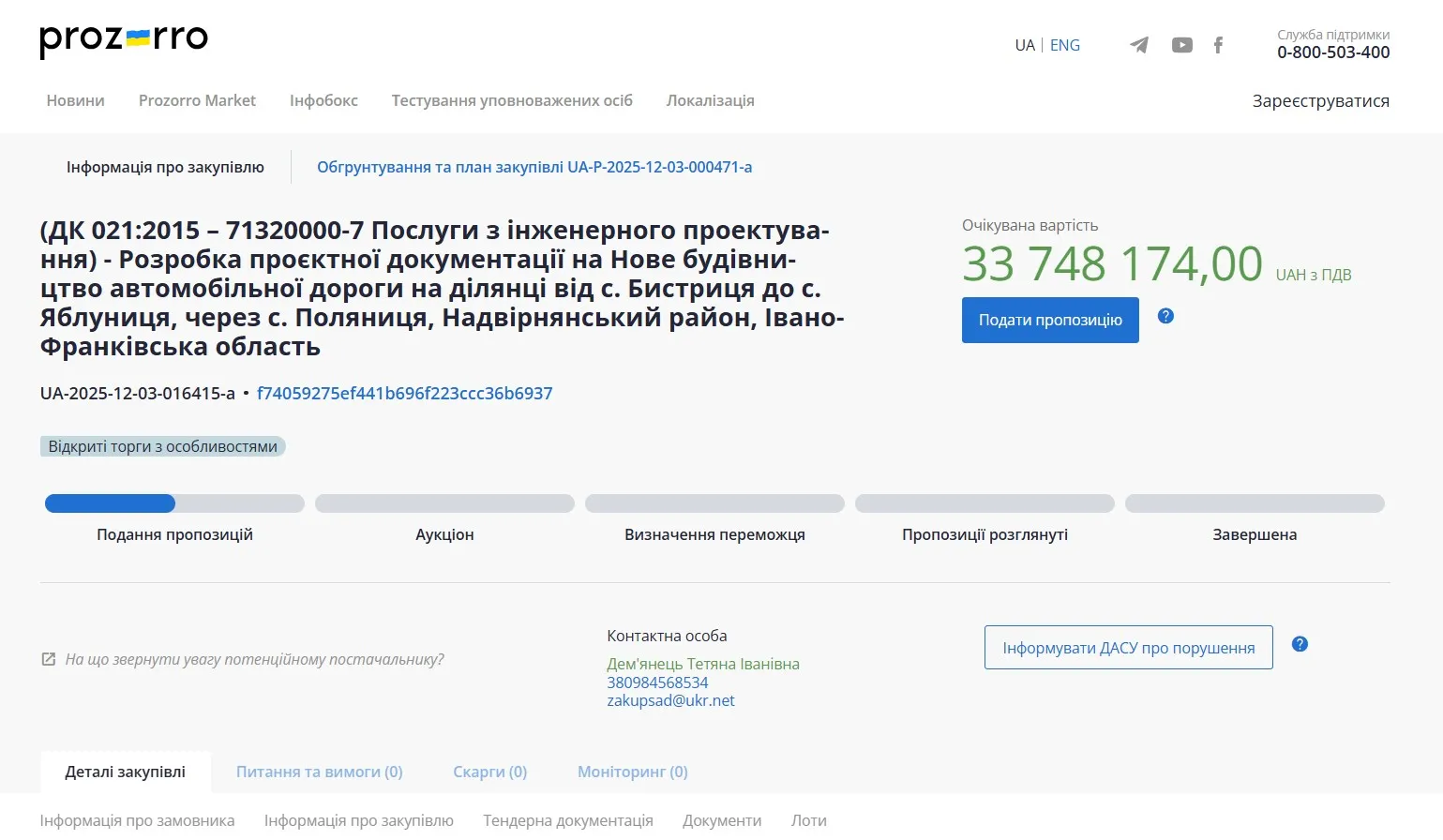Open the Prozorro Facebook icon
This screenshot has width=1443, height=840.
(x=1218, y=44)
